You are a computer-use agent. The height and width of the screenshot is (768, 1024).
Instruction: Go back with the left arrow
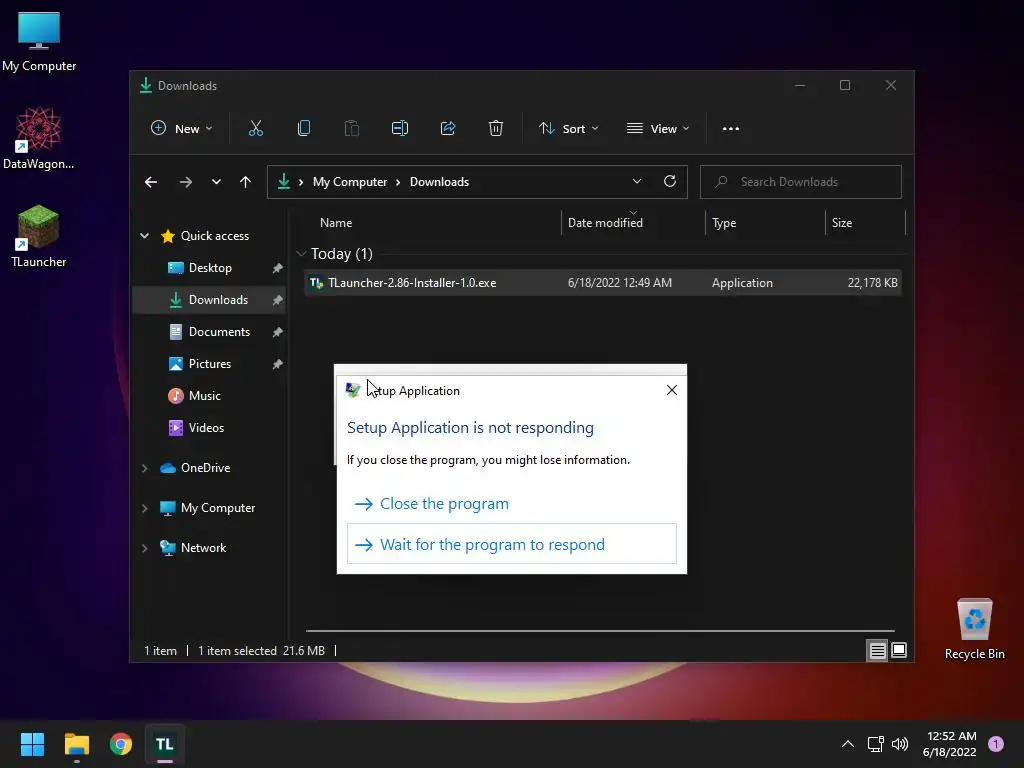point(151,182)
